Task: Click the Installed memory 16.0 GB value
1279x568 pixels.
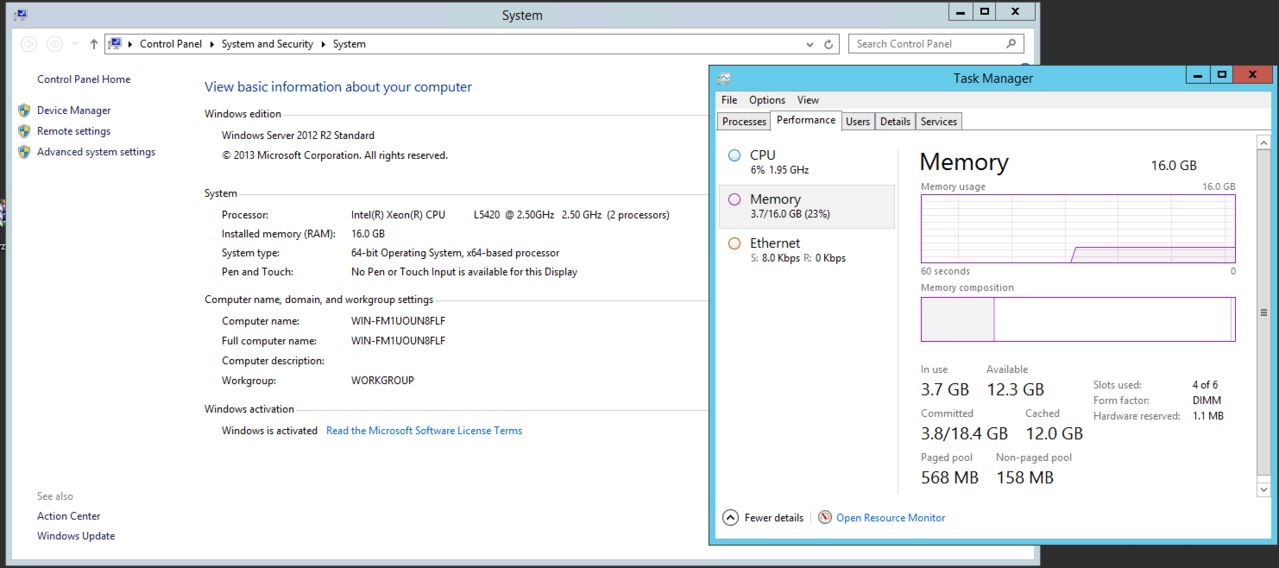Action: [x=368, y=233]
